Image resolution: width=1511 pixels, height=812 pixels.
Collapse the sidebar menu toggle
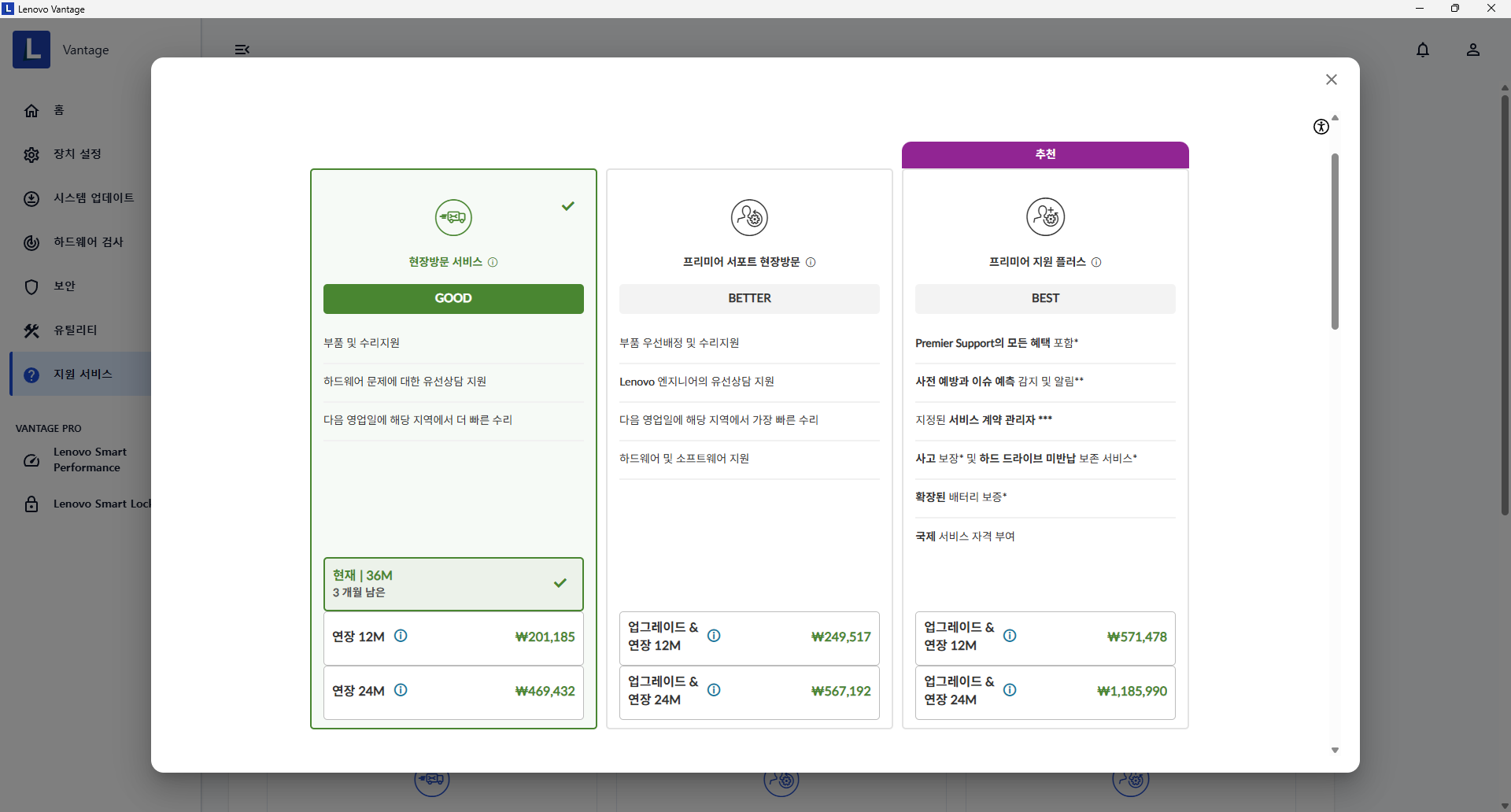click(x=242, y=50)
